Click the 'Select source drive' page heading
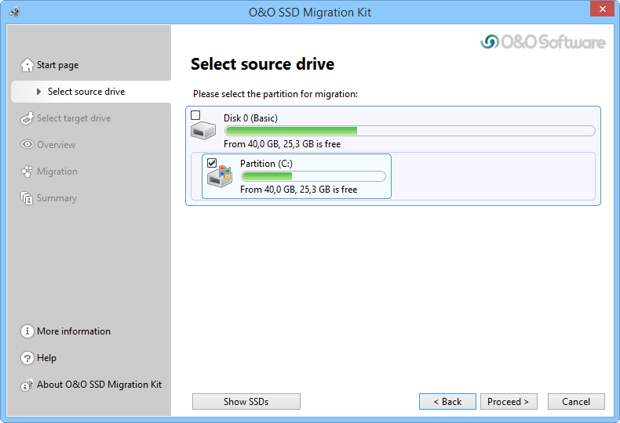The image size is (620, 423). (263, 64)
